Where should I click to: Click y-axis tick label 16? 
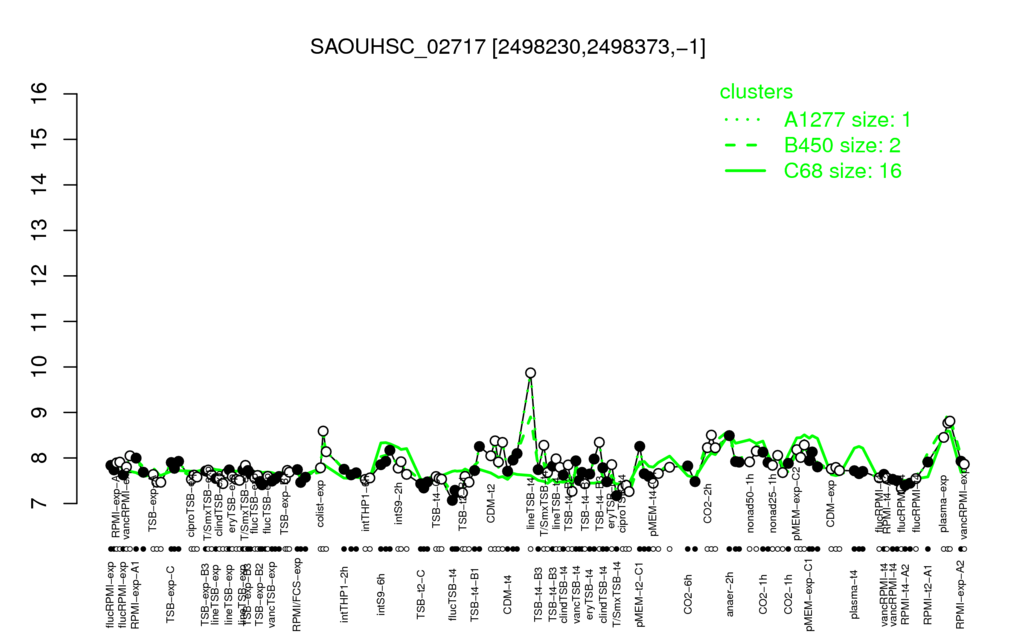40,94
